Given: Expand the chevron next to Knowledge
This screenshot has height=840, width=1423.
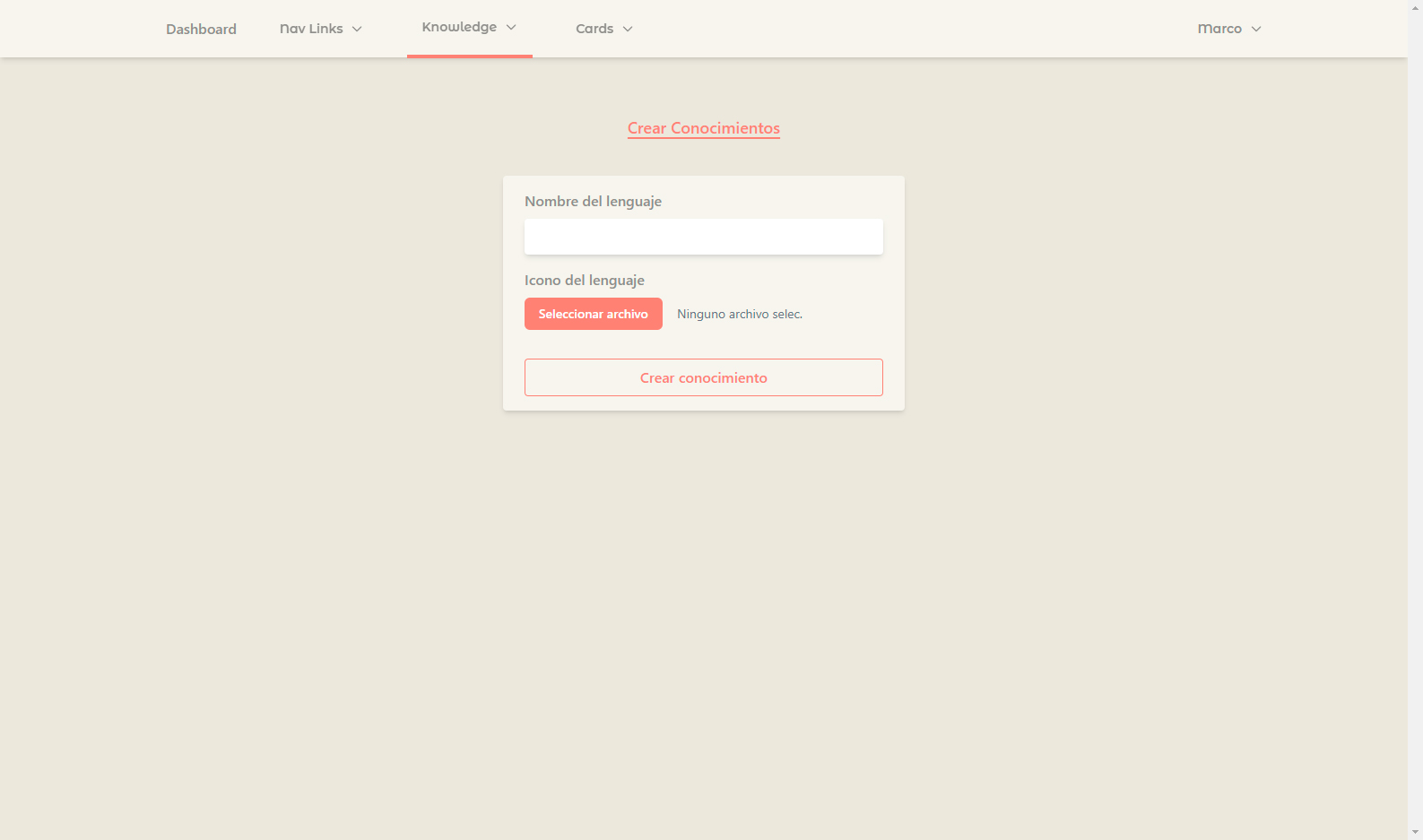Looking at the screenshot, I should click(511, 27).
